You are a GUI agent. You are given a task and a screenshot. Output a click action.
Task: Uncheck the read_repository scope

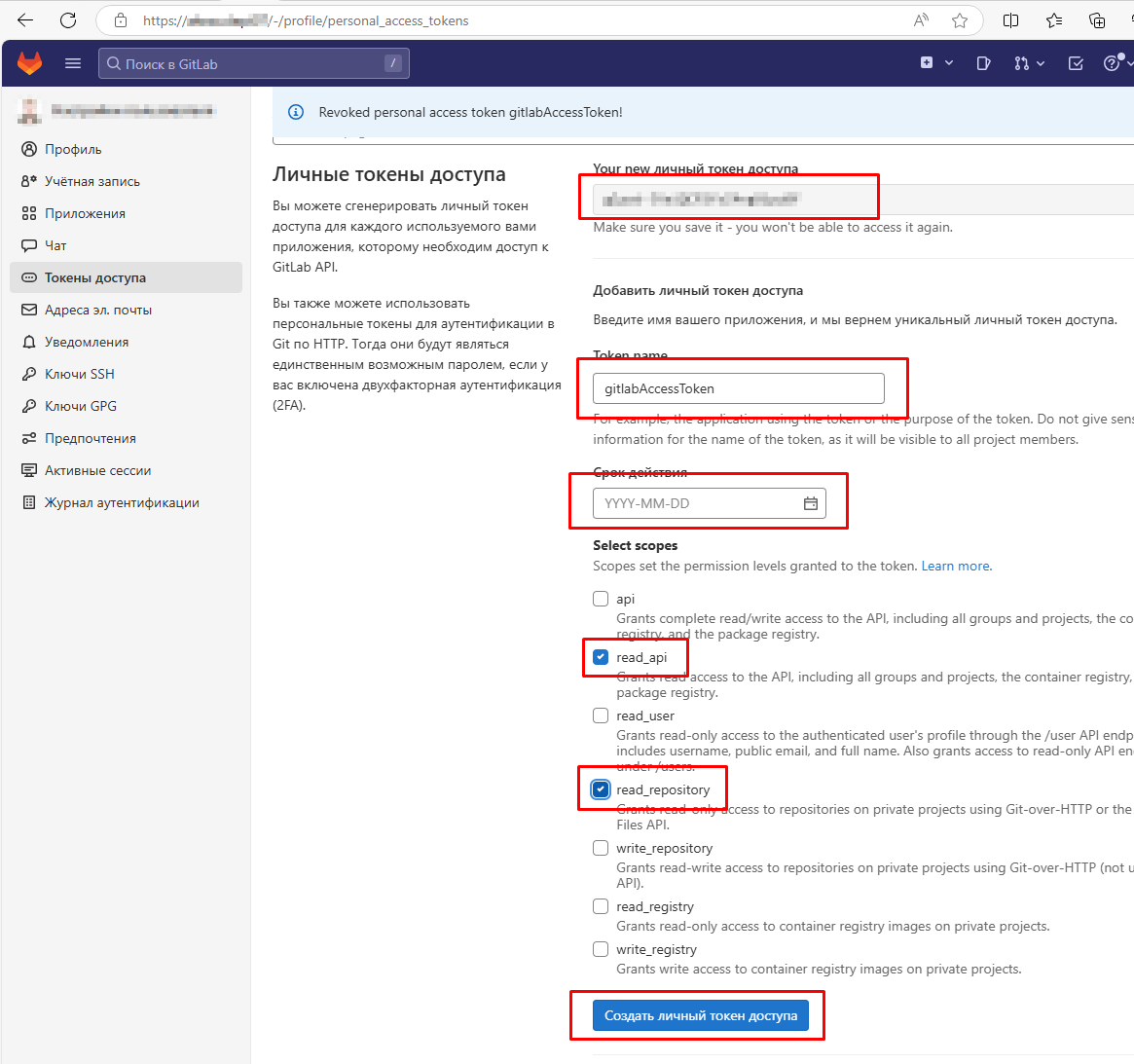pos(601,789)
